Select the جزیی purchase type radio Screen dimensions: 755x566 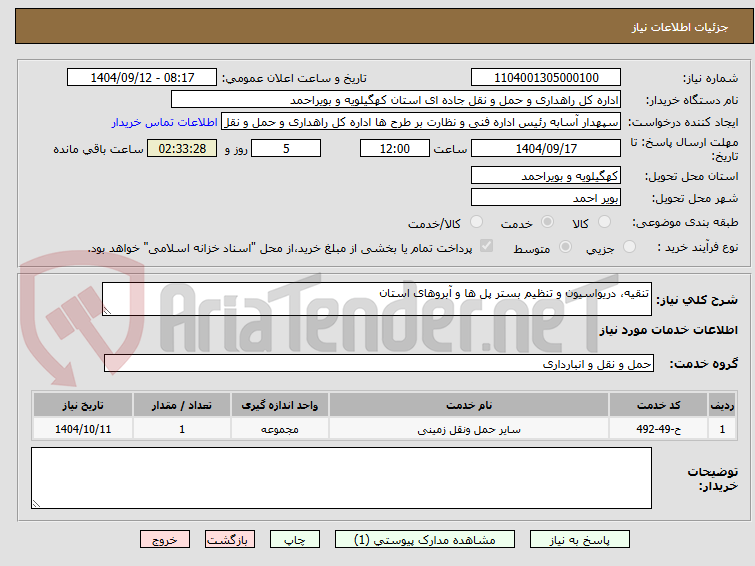[x=629, y=247]
